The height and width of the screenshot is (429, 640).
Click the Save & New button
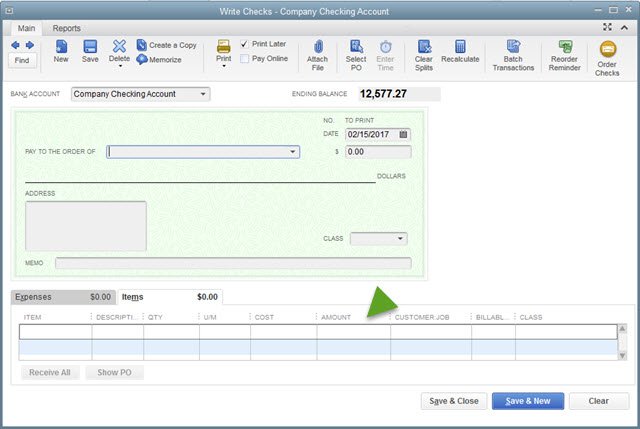click(x=528, y=401)
